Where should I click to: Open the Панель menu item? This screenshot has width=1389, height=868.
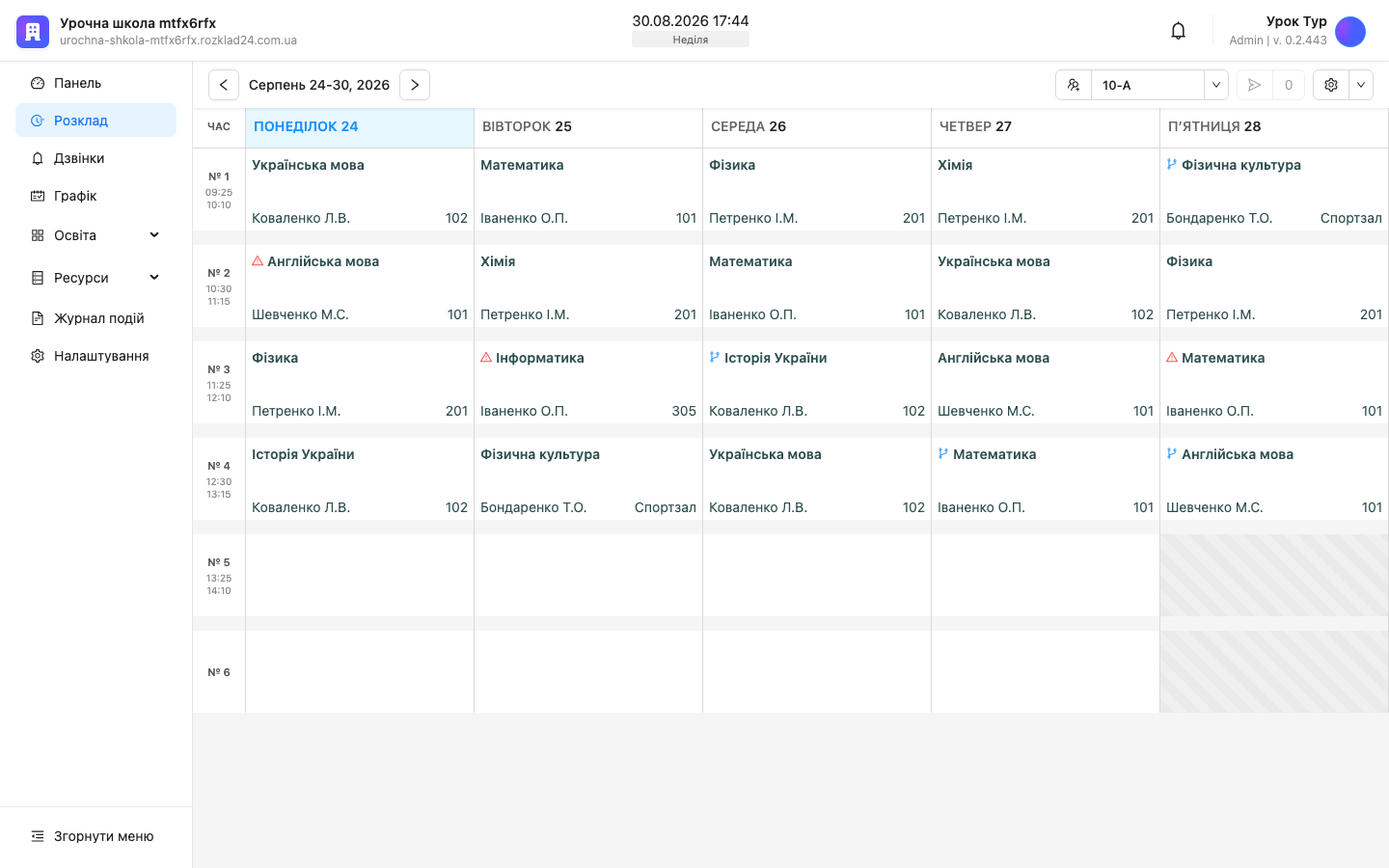(95, 83)
